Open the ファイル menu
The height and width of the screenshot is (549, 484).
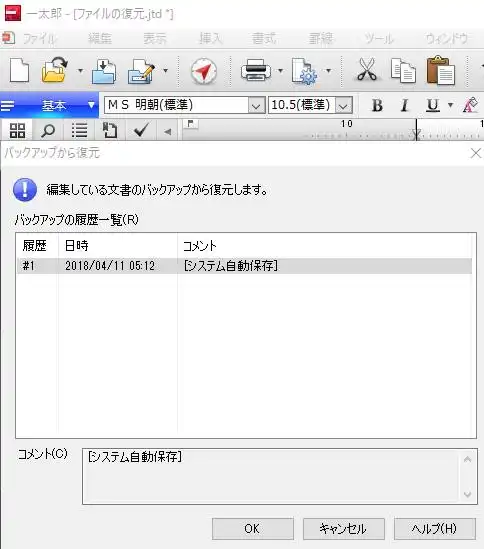tap(39, 38)
